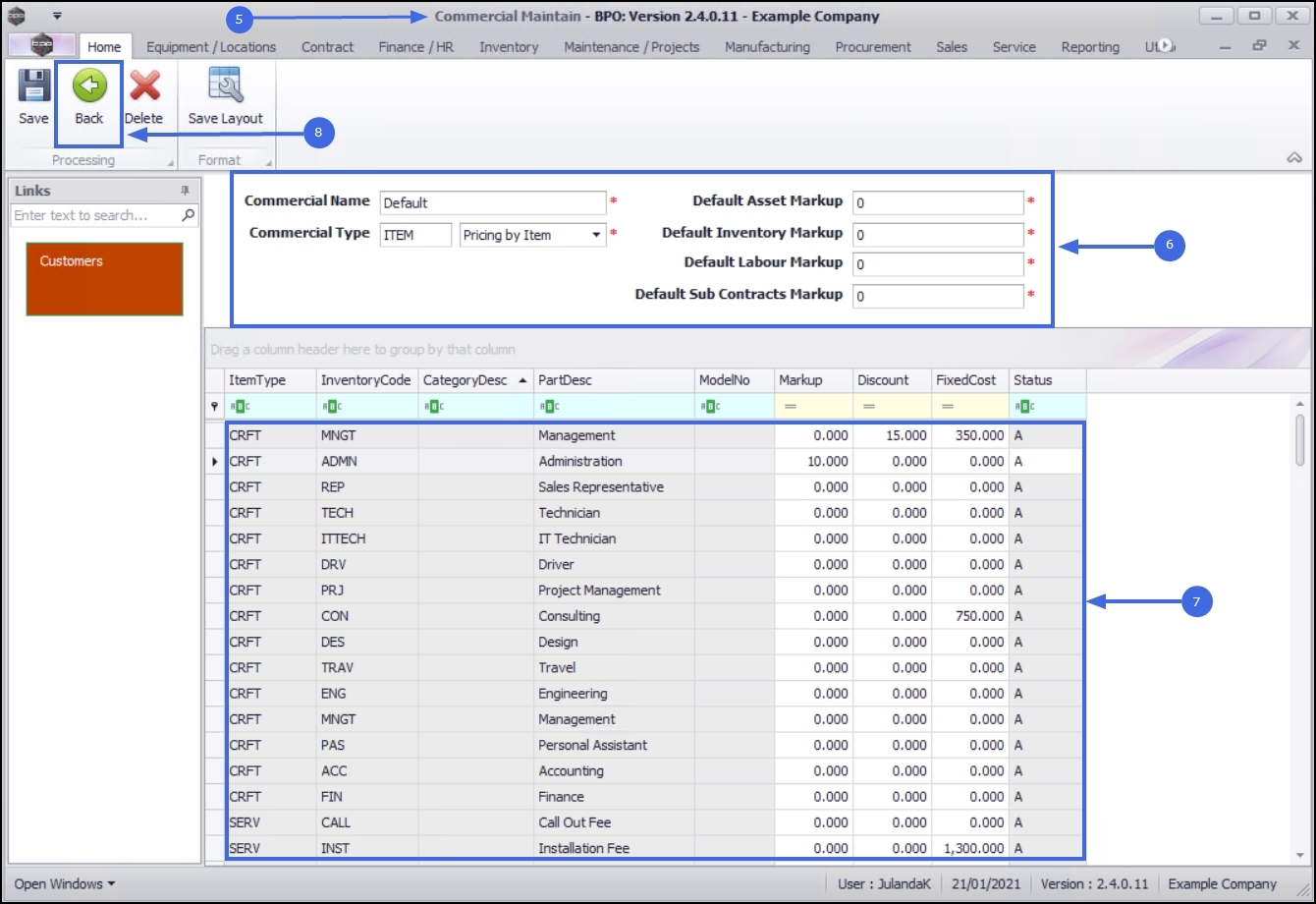Click the Customers link tile
Screen dimensions: 1316x904
(105, 279)
